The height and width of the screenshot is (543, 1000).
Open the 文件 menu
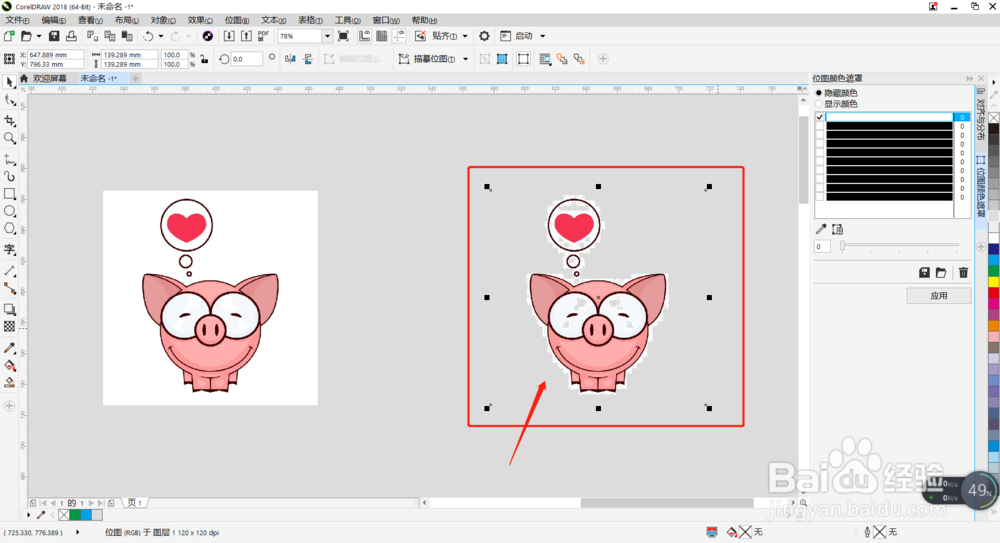(17, 20)
